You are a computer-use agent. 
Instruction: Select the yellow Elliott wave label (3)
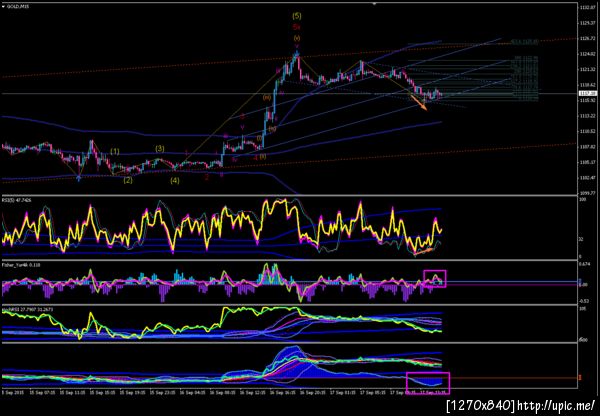(x=160, y=148)
